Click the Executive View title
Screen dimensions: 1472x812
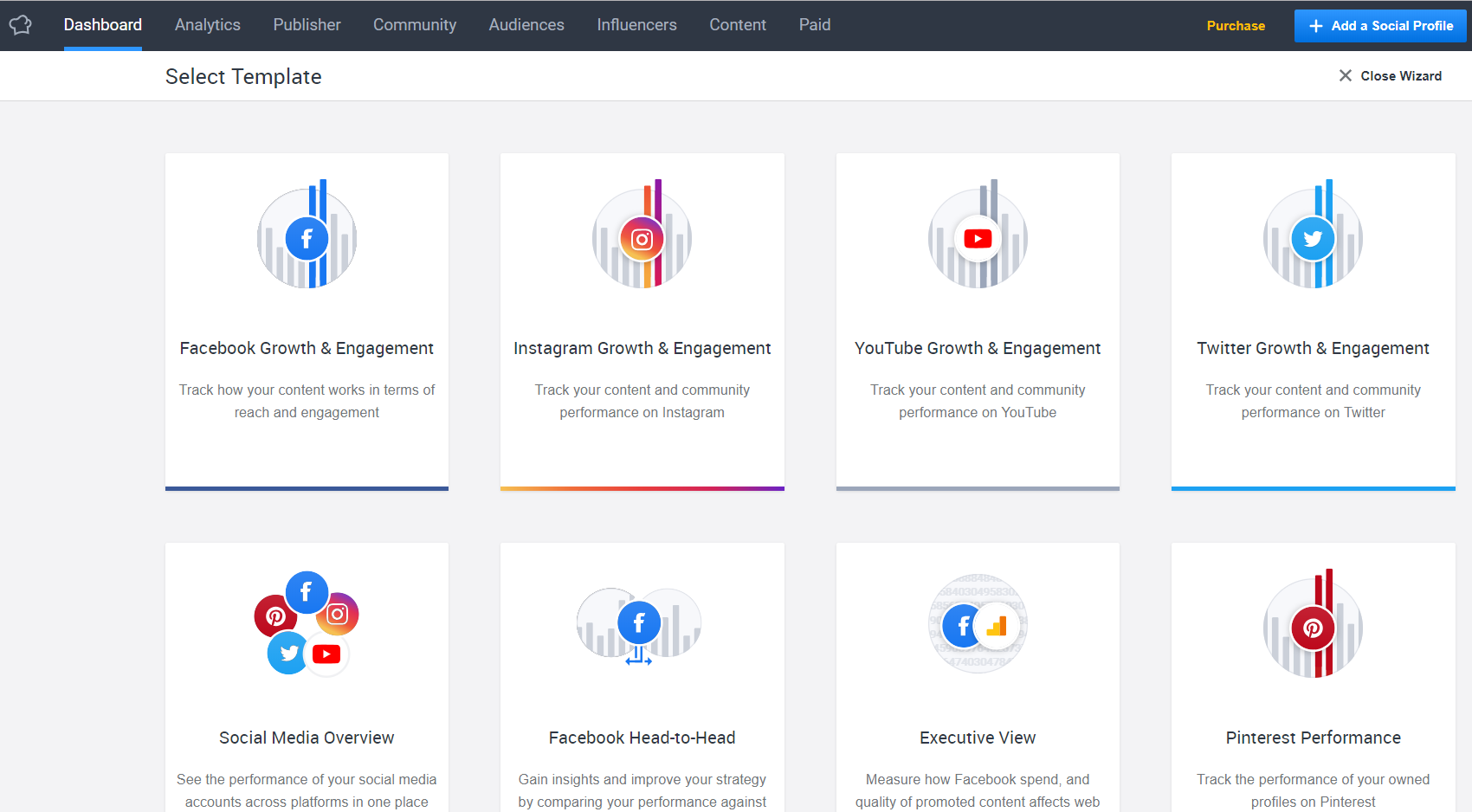click(978, 738)
